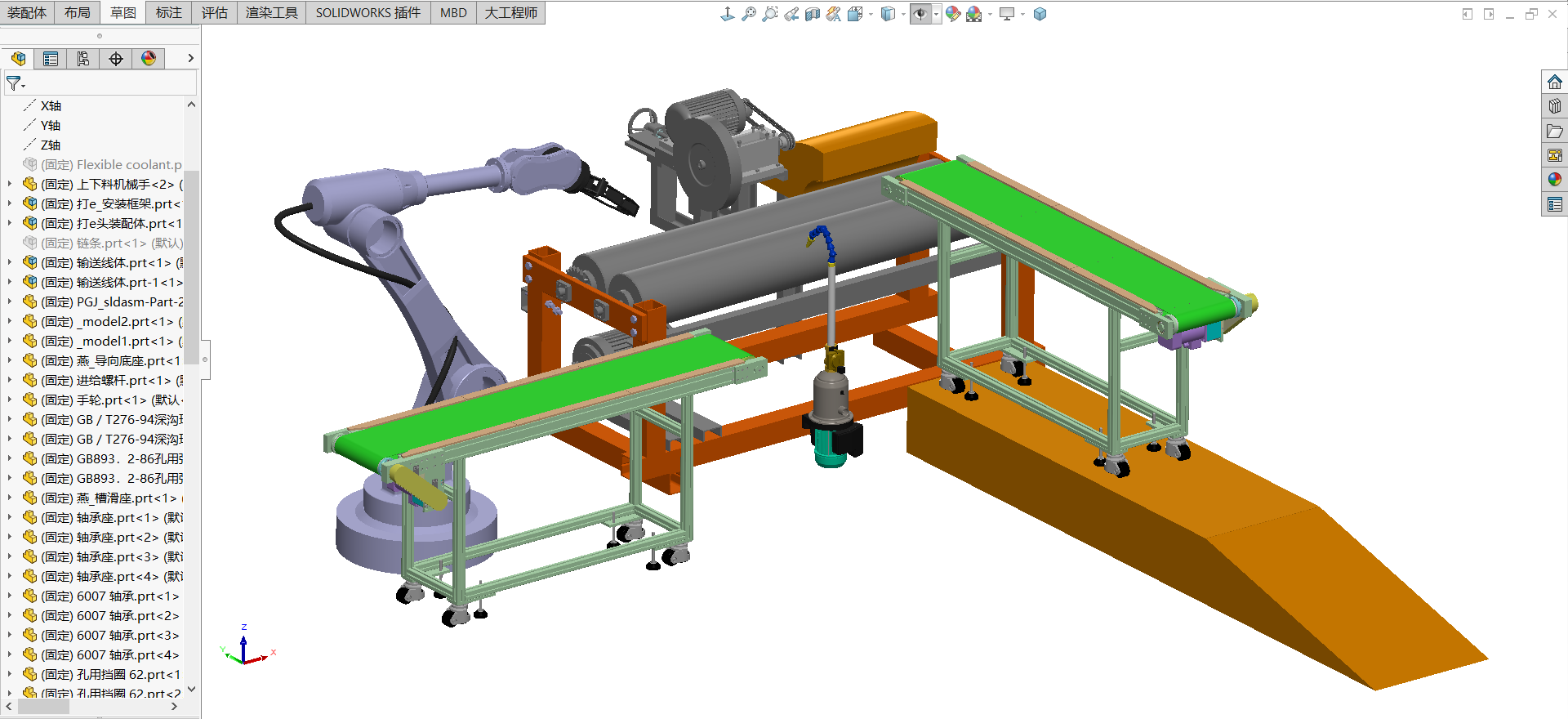
Task: Open the 大工程师 tab
Action: pos(511,12)
